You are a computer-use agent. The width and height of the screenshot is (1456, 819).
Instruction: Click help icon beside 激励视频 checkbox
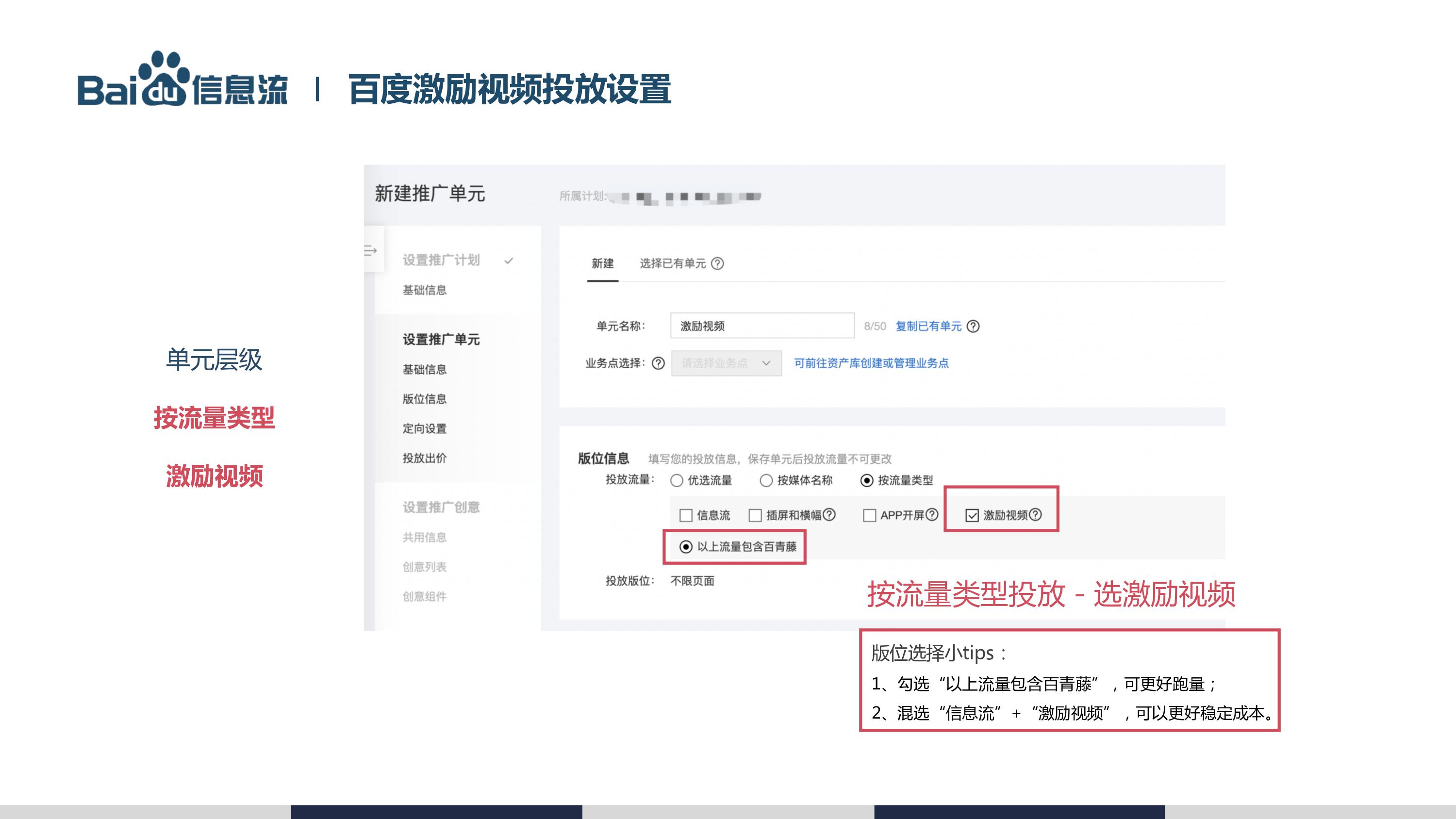click(x=1037, y=515)
